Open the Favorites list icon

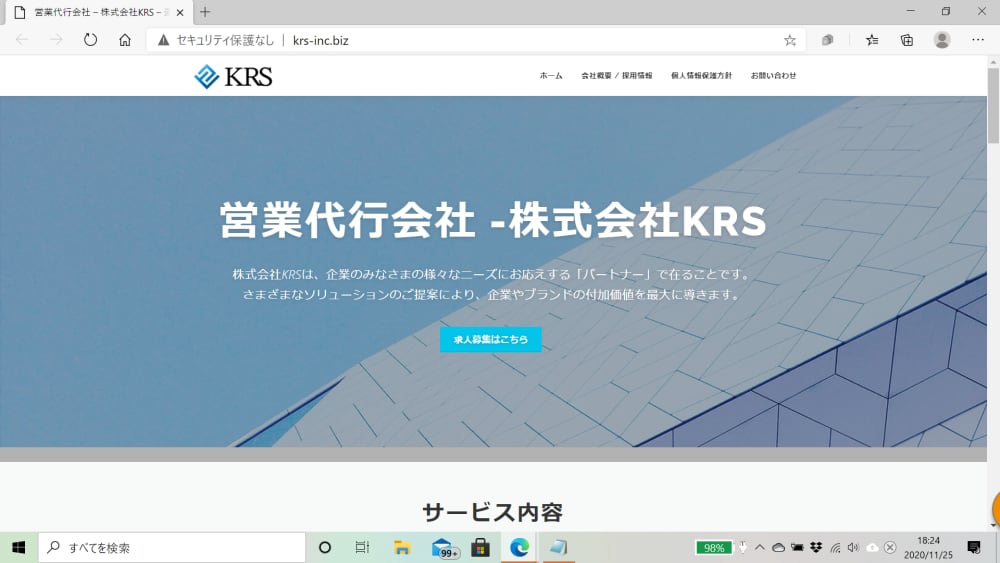point(872,40)
